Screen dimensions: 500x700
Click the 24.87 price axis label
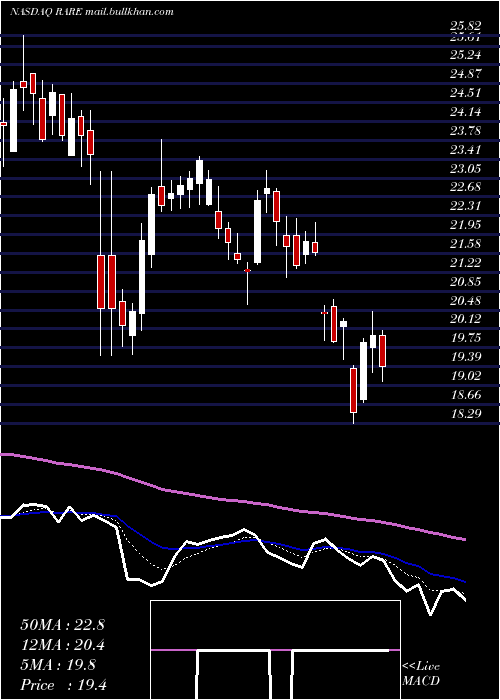click(x=466, y=74)
